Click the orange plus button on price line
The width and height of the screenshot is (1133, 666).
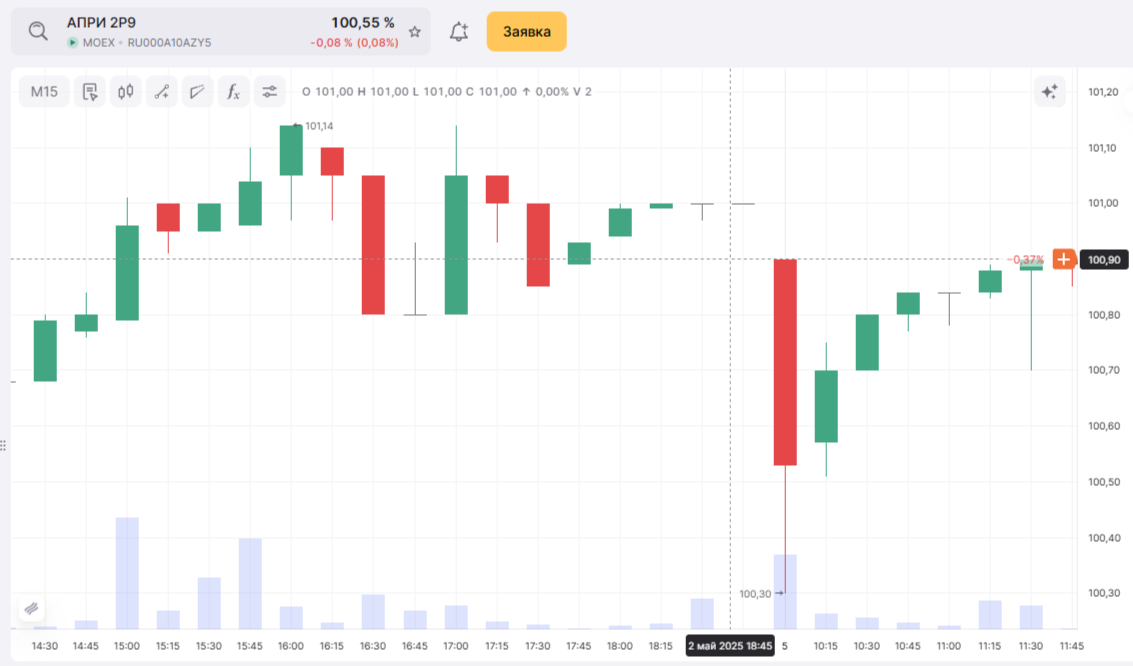tap(1063, 260)
